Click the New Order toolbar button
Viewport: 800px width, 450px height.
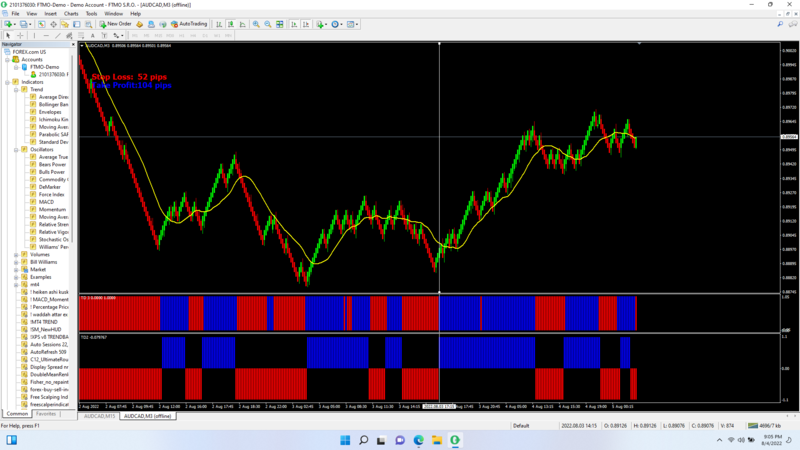(116, 24)
